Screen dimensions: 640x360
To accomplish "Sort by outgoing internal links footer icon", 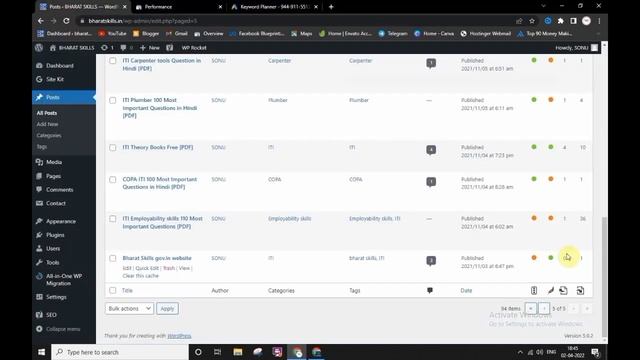I will 564,290.
